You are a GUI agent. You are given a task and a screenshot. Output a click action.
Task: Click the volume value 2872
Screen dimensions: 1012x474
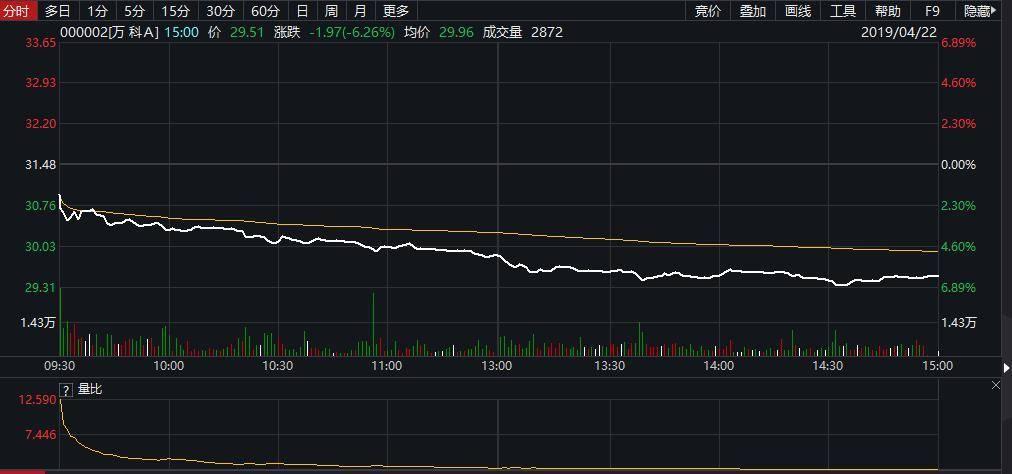point(547,32)
